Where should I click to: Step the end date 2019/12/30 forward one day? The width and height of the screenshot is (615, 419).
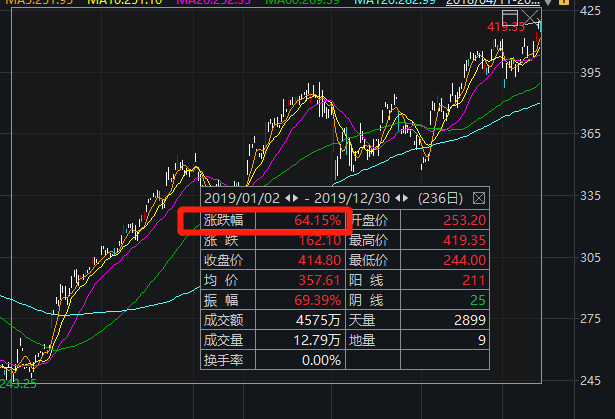405,198
